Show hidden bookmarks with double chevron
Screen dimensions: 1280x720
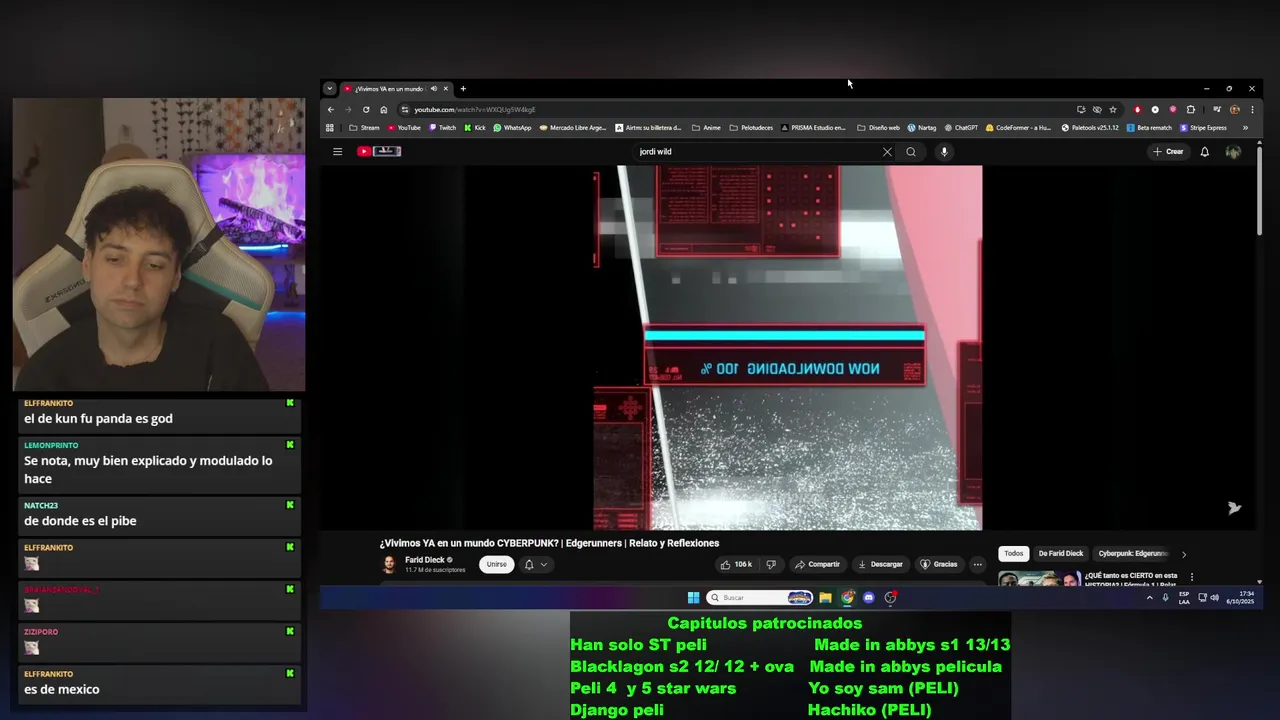point(1245,128)
